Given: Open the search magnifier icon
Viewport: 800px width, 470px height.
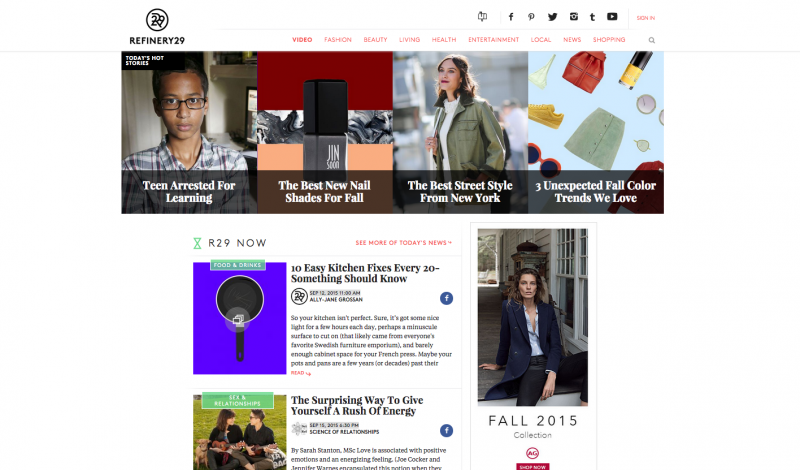Looking at the screenshot, I should 652,40.
